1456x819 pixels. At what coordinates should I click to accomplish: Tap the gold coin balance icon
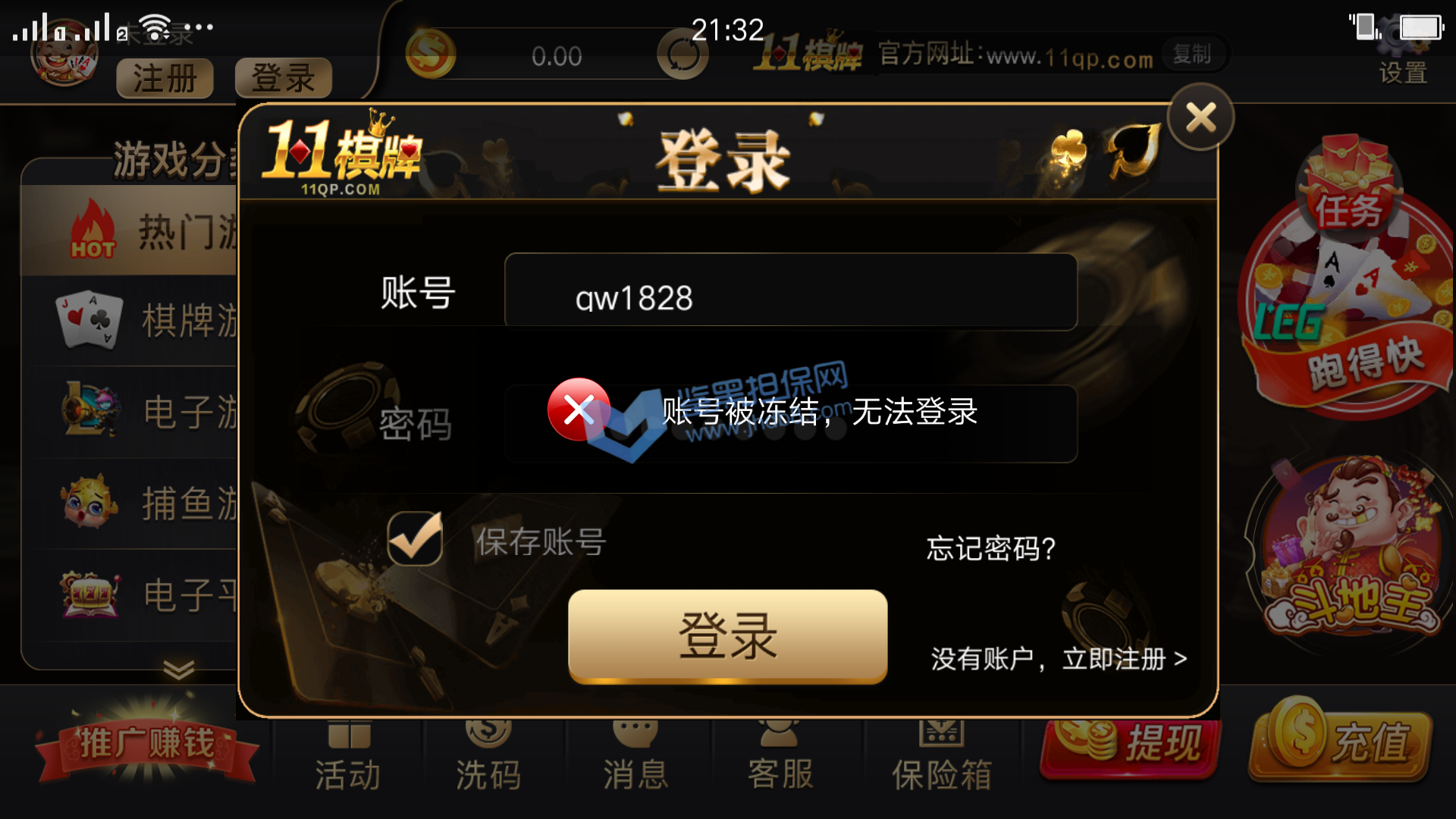[430, 55]
